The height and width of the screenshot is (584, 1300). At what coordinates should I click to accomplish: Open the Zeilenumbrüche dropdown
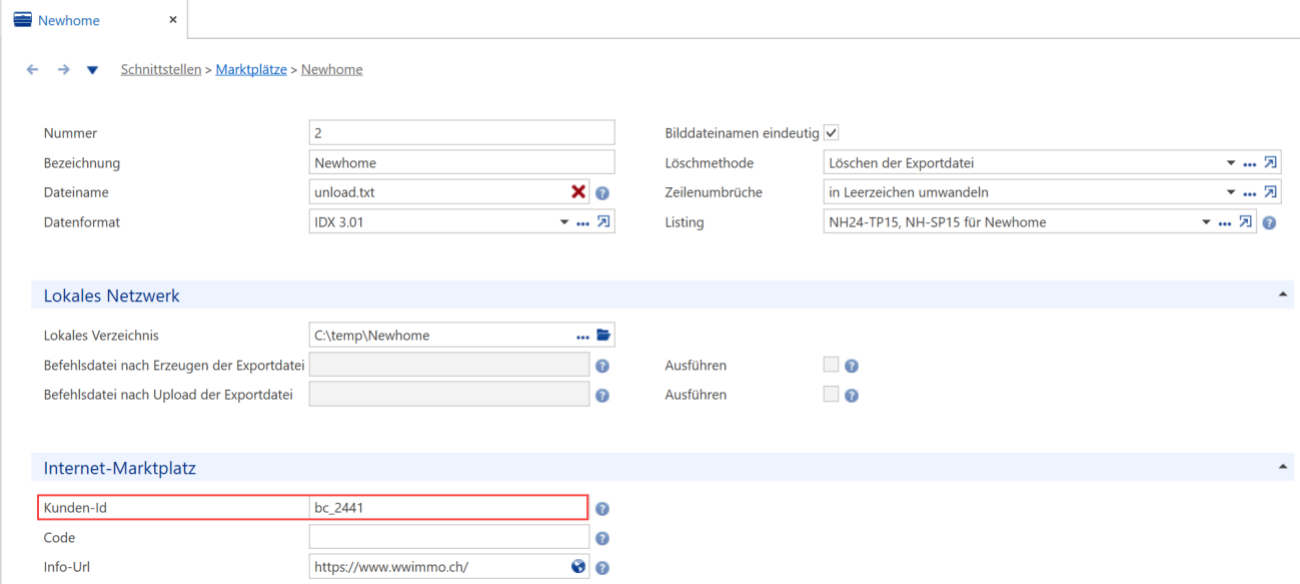pos(1231,192)
